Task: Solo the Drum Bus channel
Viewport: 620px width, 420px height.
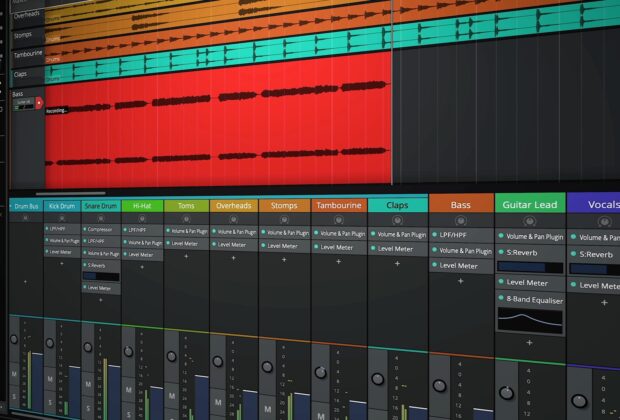Action: (x=14, y=396)
